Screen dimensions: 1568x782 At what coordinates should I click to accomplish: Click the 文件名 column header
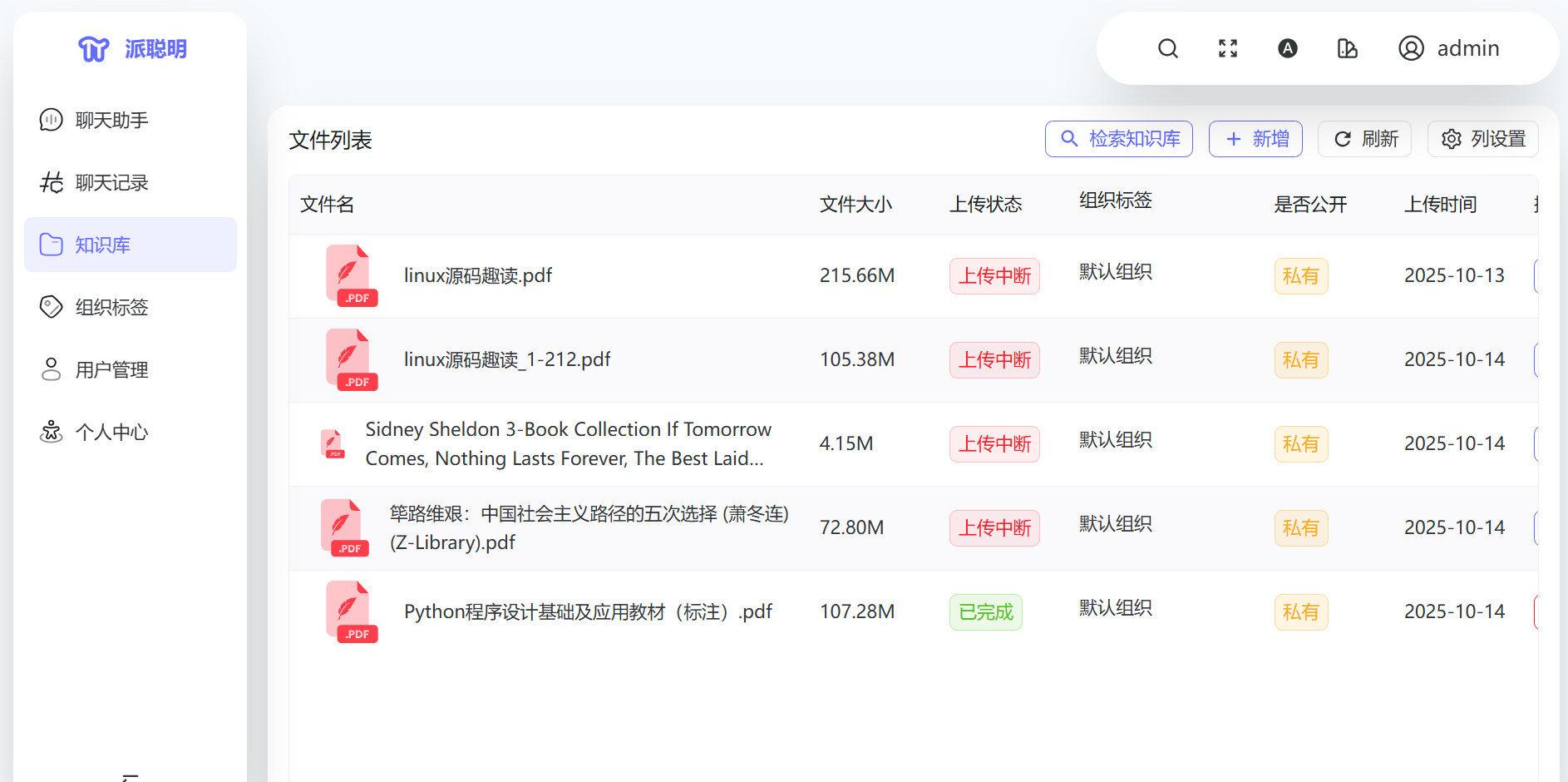tap(328, 205)
